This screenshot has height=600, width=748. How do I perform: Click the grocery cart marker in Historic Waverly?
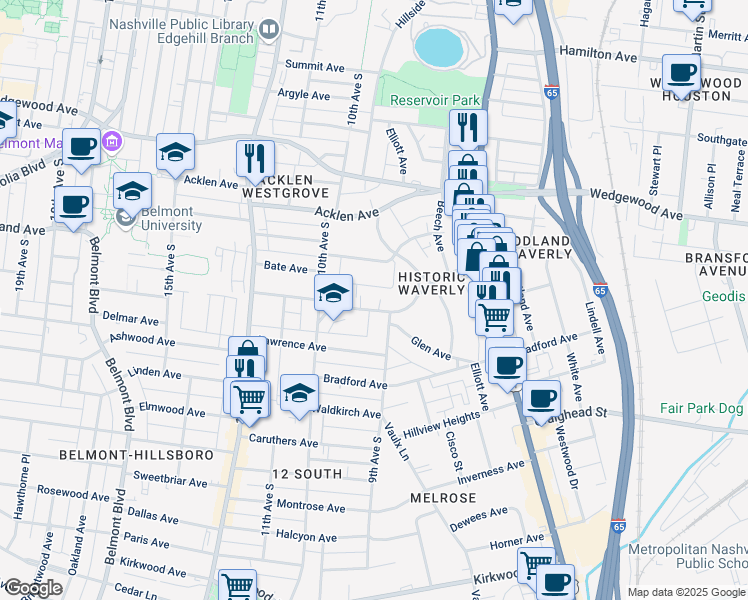[x=495, y=318]
